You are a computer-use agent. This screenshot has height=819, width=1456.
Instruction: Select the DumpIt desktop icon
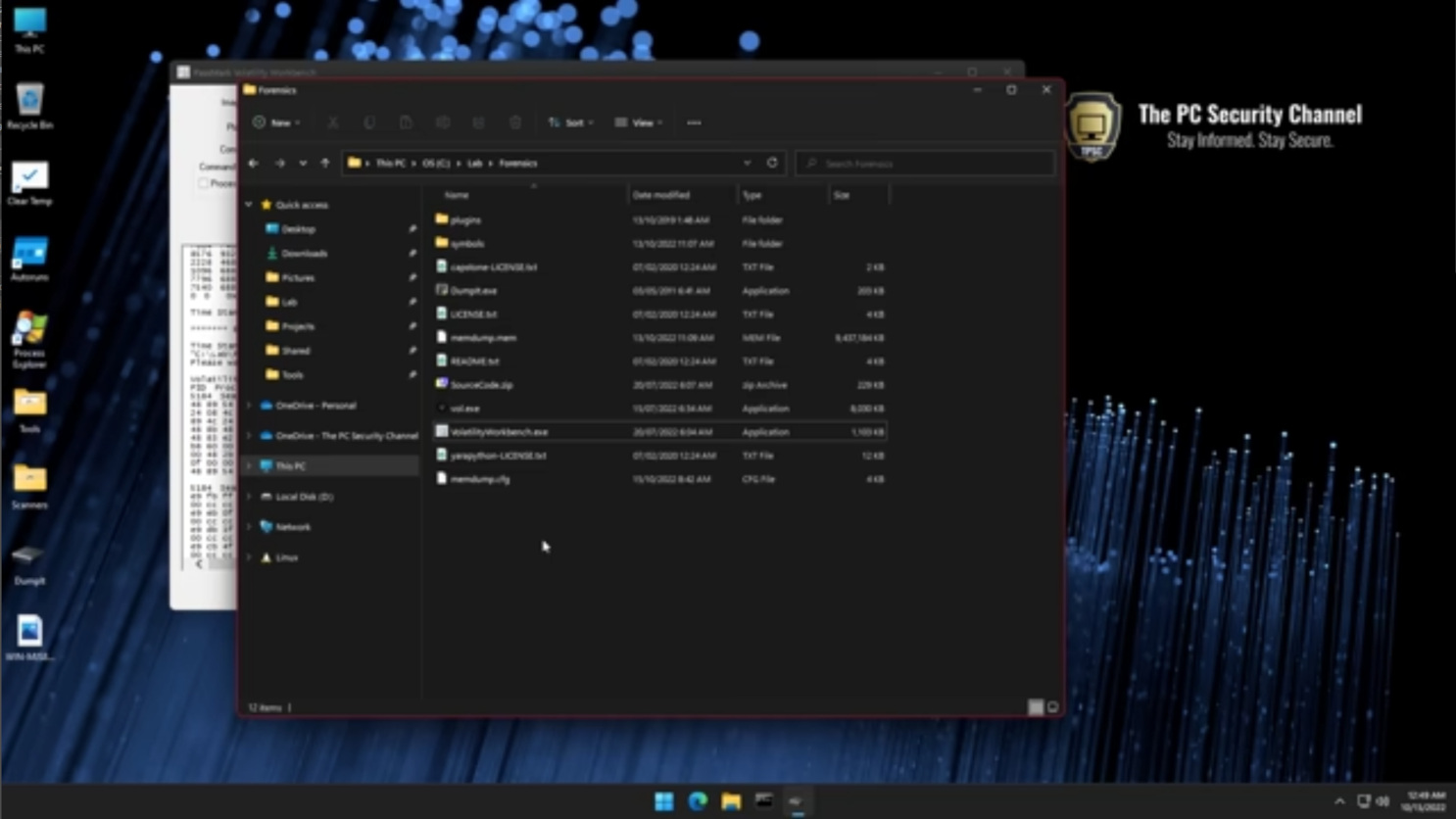[29, 564]
